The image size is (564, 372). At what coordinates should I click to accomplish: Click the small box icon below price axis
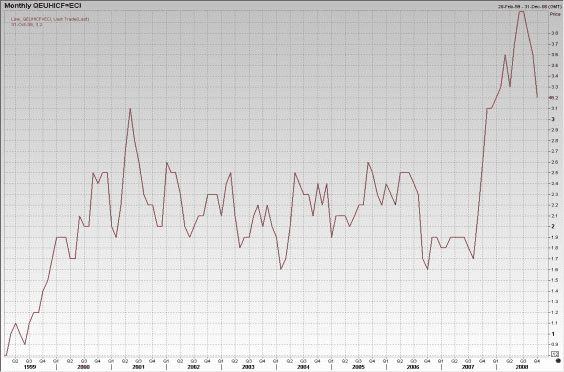click(x=555, y=354)
